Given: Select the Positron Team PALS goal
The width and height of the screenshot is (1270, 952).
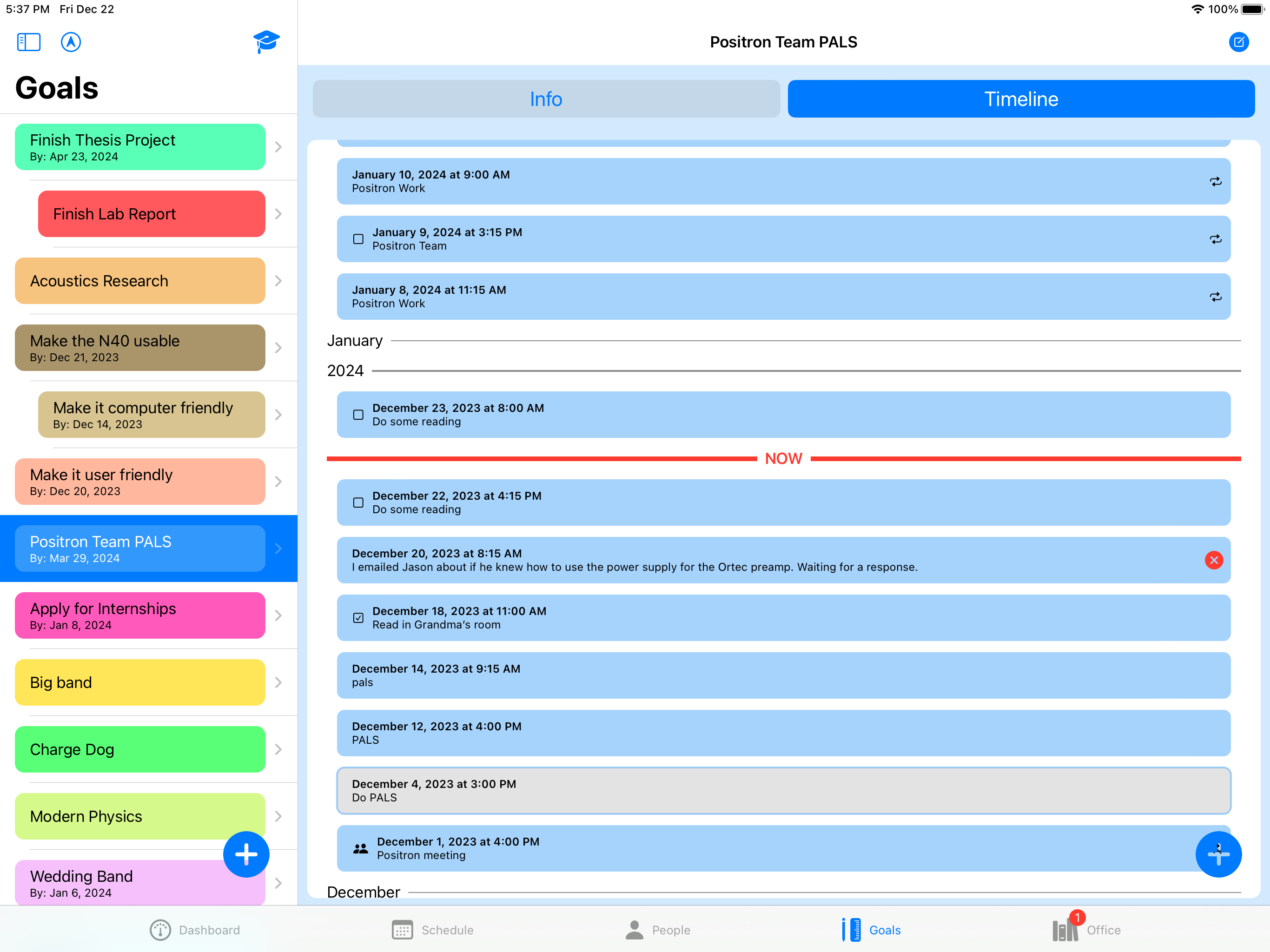Looking at the screenshot, I should pos(140,549).
